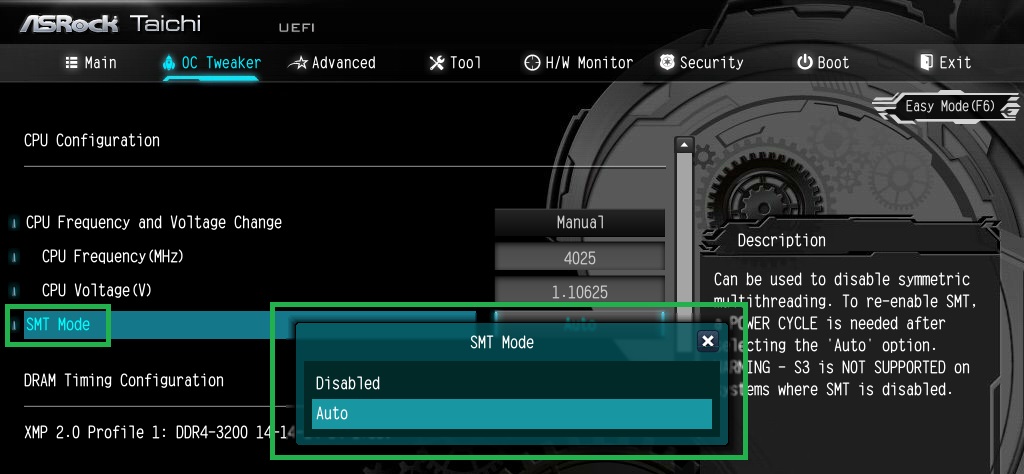
Task: Click the wrench icon beside Tool
Action: pos(436,63)
